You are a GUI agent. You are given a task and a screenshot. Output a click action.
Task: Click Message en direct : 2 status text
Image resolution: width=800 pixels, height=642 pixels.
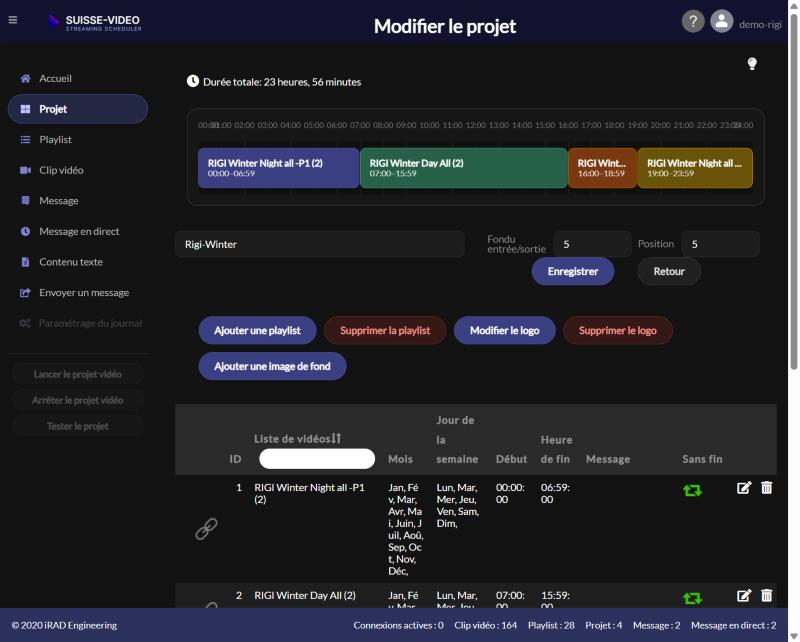(x=733, y=625)
